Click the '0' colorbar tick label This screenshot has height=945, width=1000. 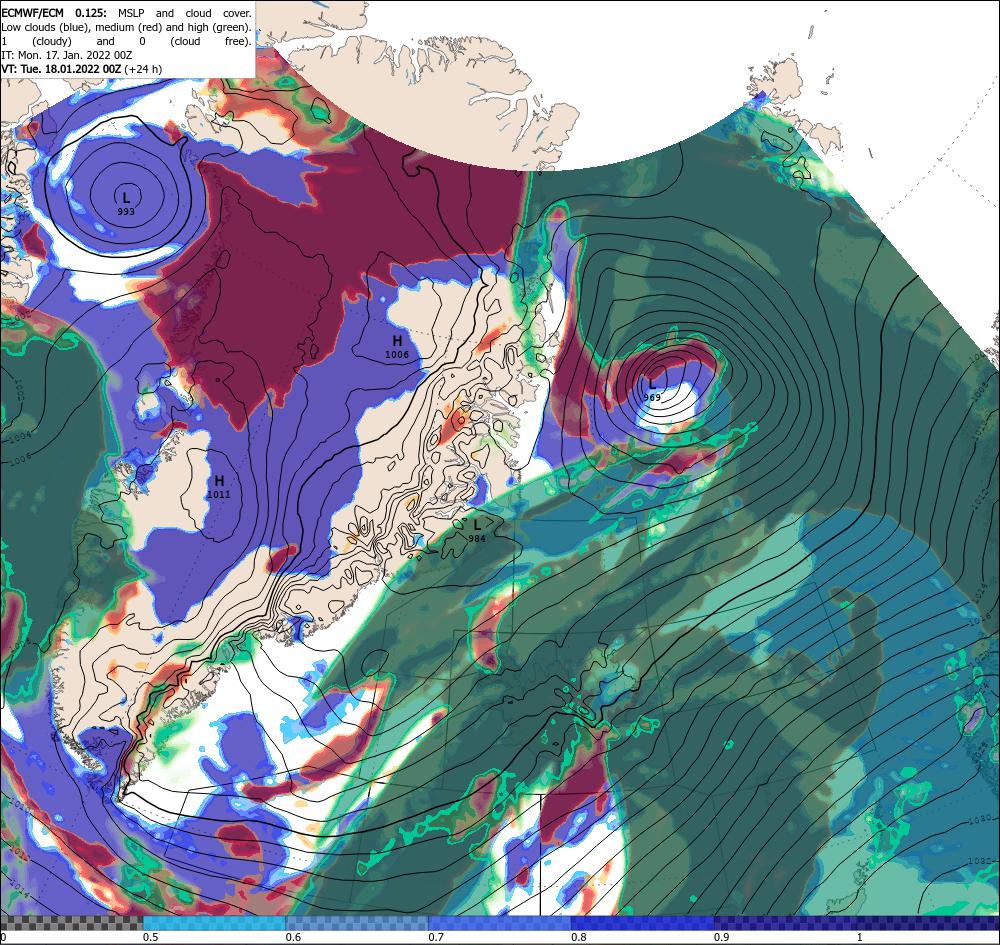pos(3,937)
